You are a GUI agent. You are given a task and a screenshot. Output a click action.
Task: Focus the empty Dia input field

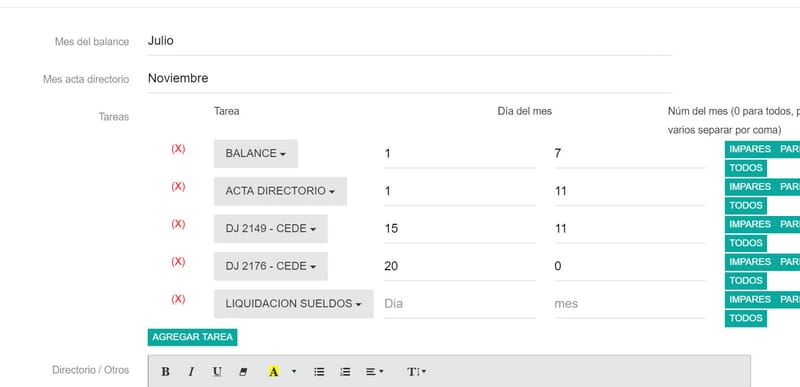pyautogui.click(x=460, y=304)
